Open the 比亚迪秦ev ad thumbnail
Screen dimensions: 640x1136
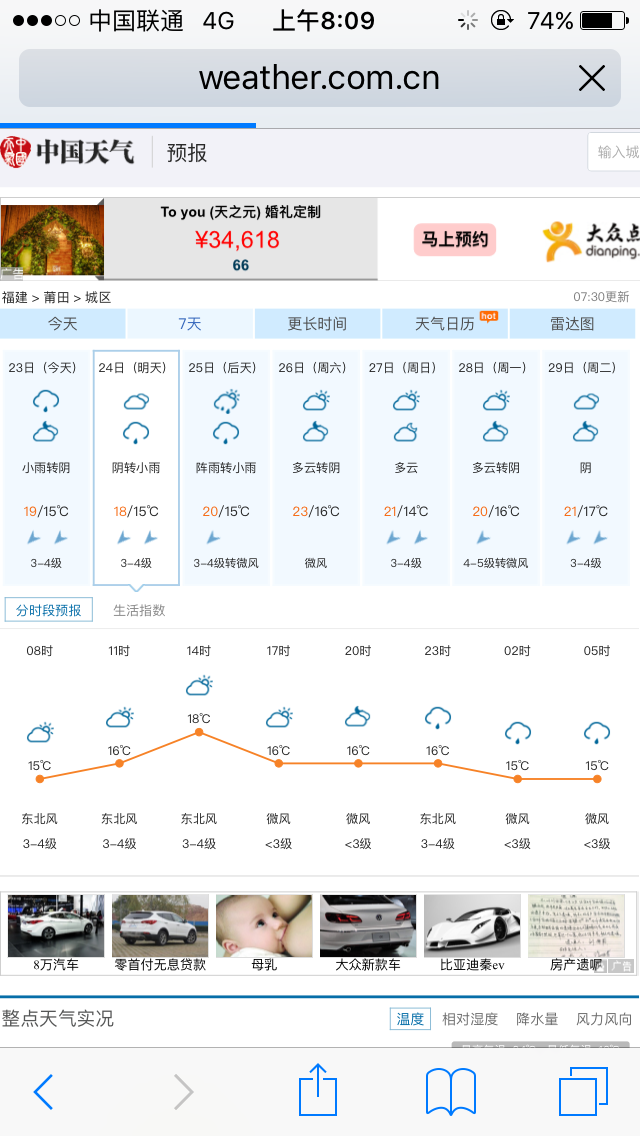472,934
